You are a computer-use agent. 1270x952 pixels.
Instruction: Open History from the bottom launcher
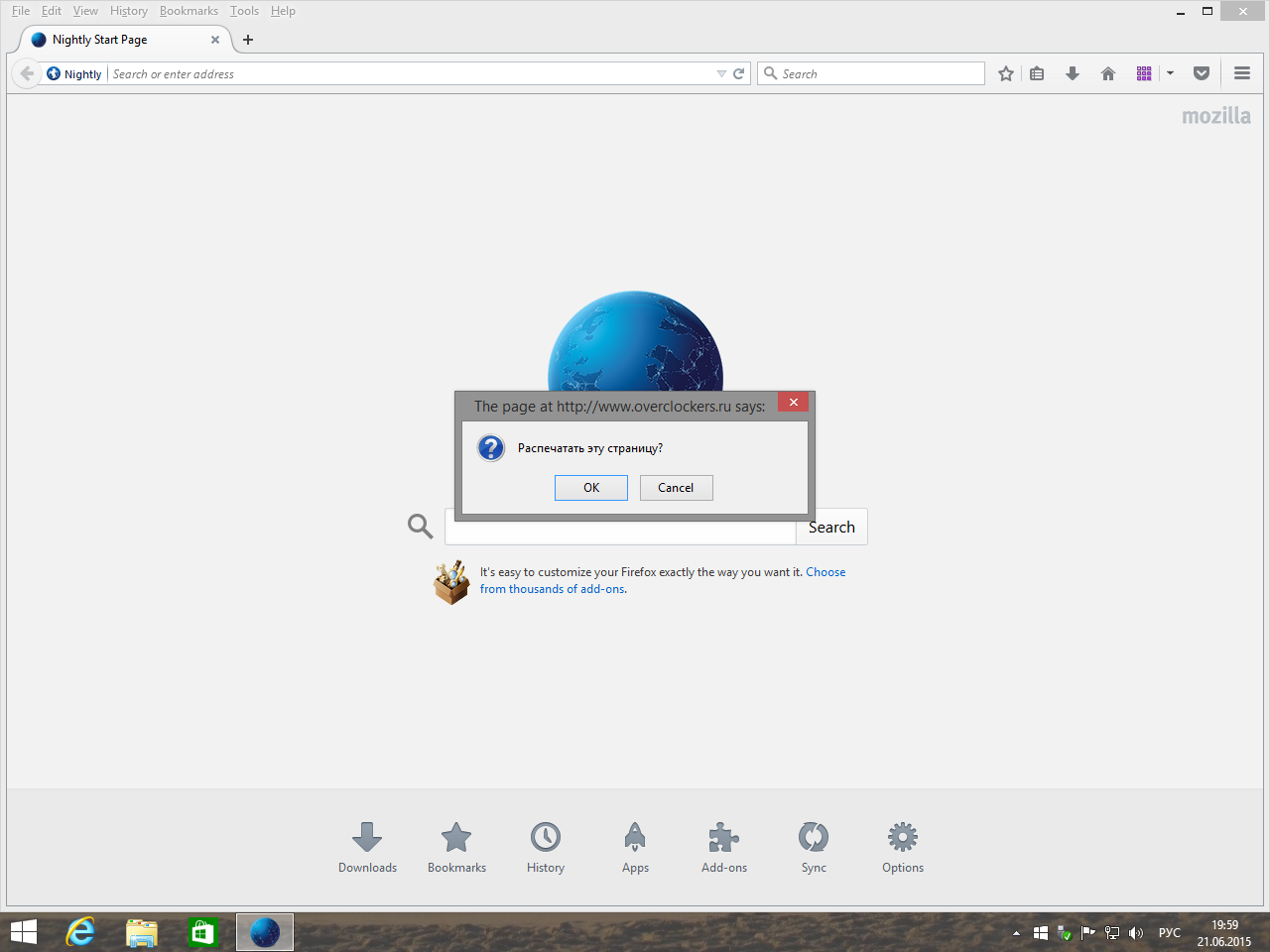(x=546, y=847)
